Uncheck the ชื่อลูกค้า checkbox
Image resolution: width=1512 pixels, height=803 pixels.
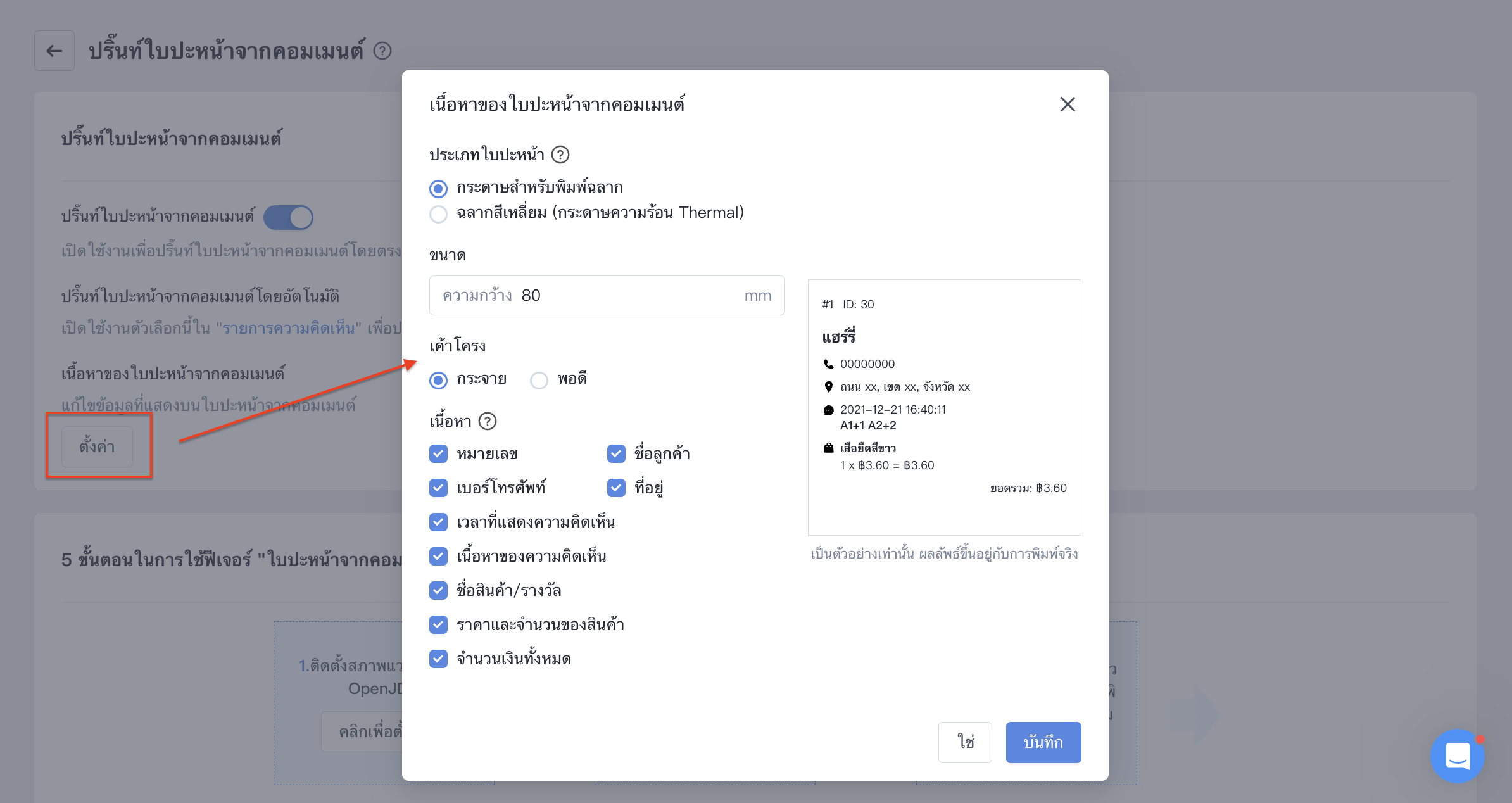(616, 453)
